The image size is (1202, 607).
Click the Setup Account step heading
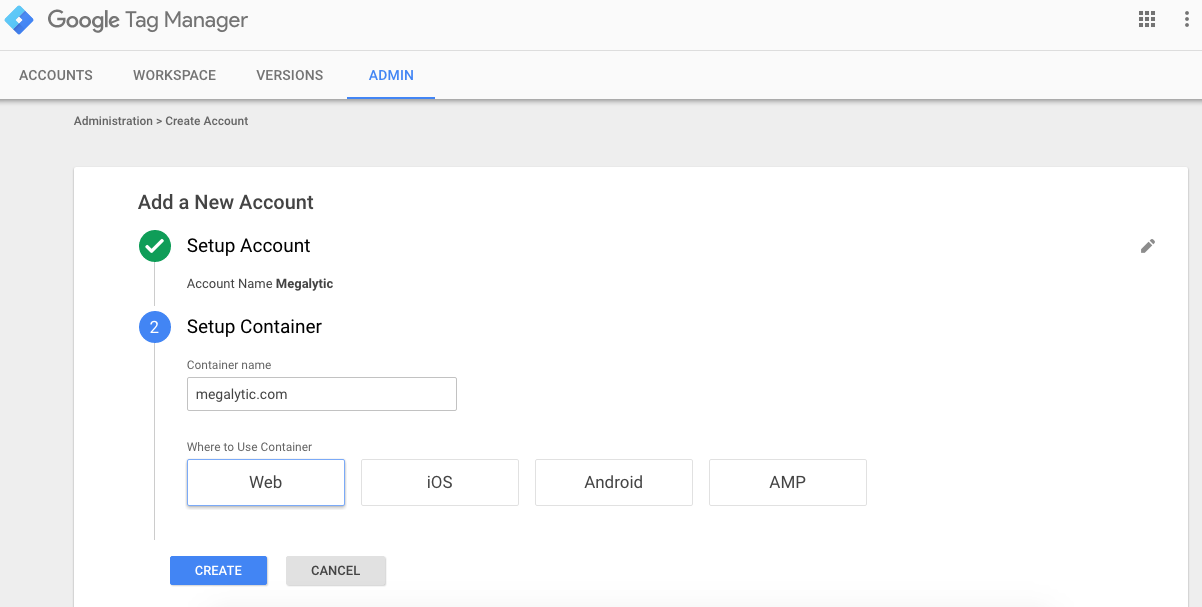click(249, 246)
